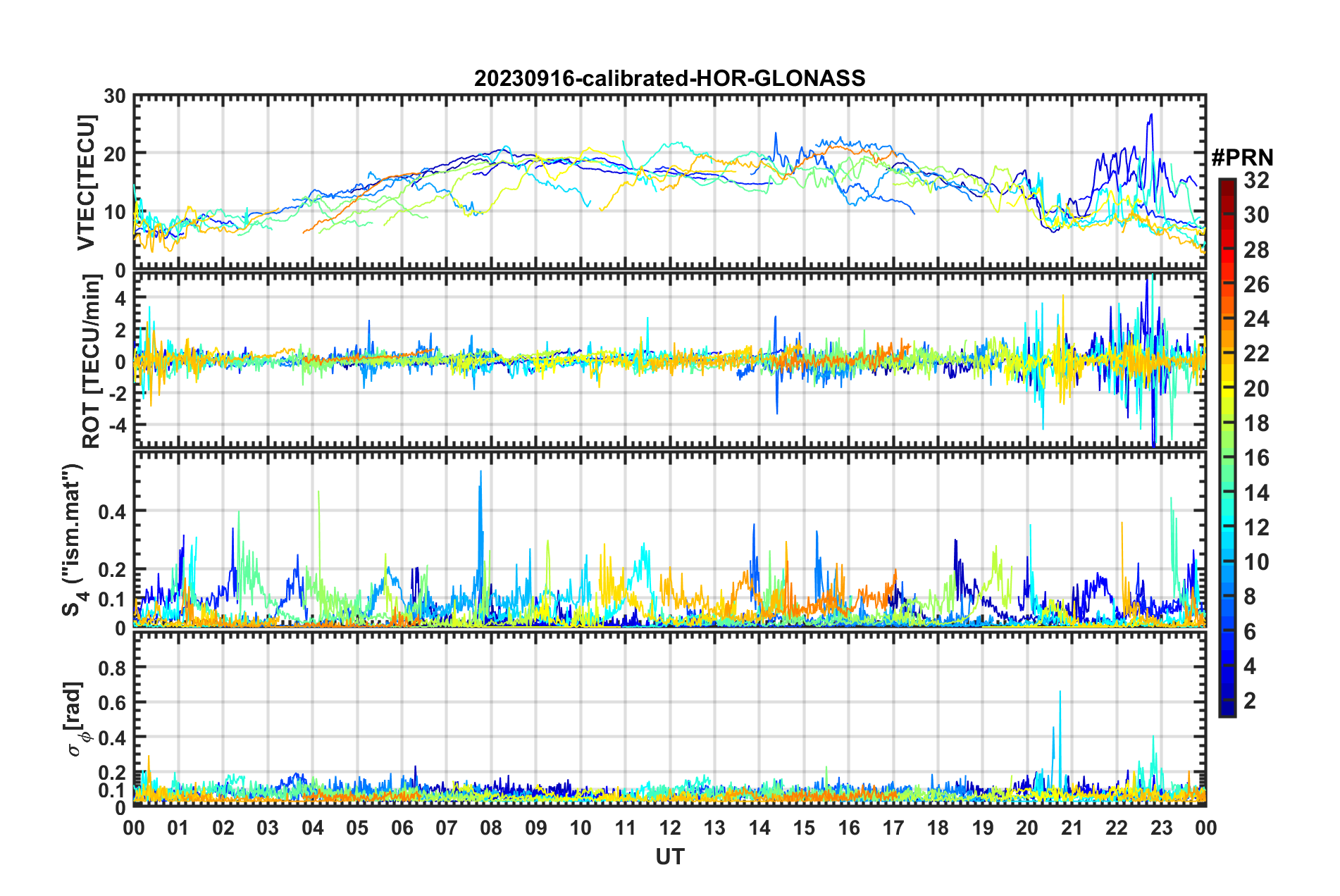Click the 30 tick on the VTEC axis
The height and width of the screenshot is (896, 1340).
point(115,97)
